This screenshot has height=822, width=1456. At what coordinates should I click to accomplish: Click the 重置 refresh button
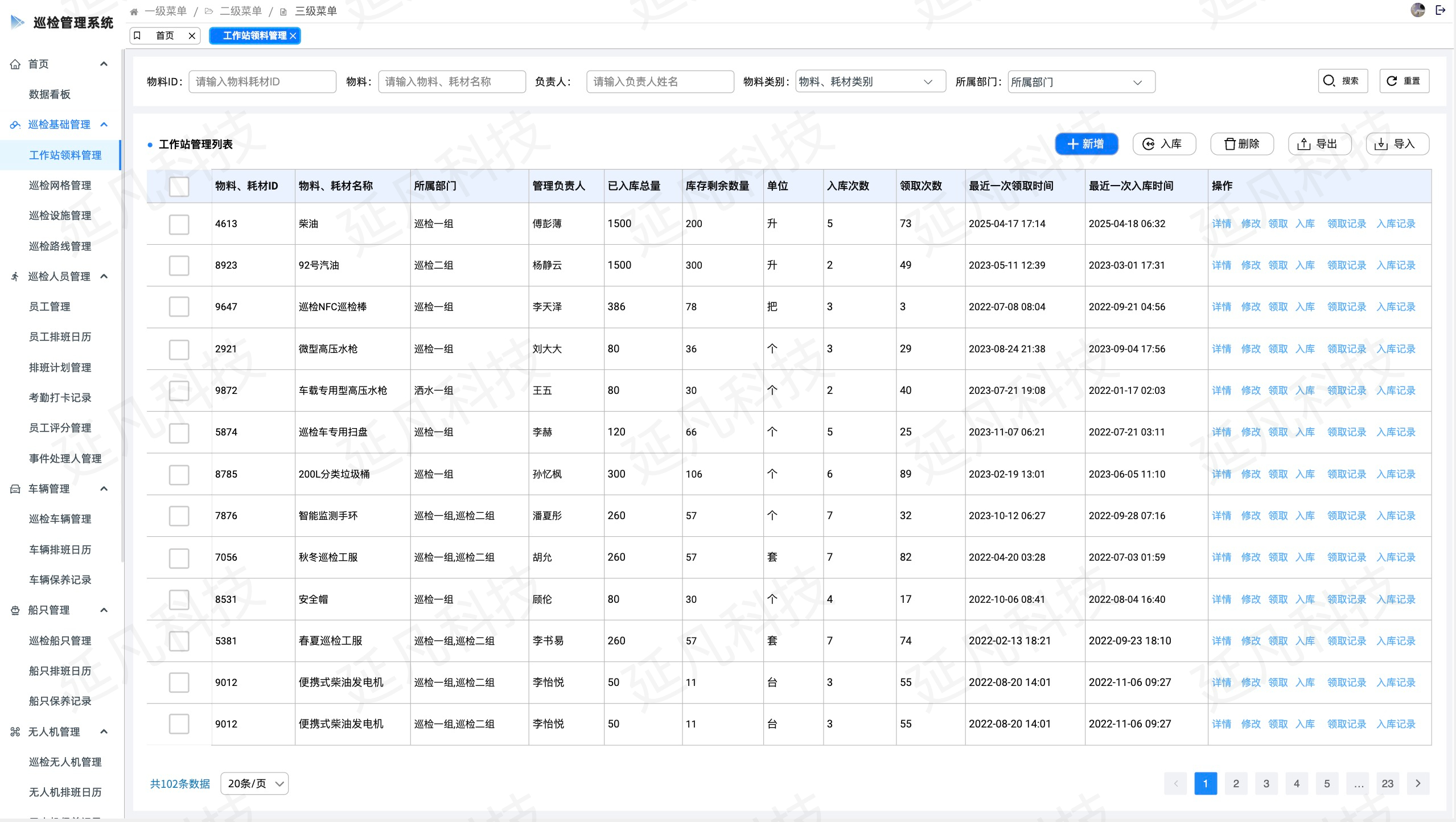pyautogui.click(x=1404, y=81)
